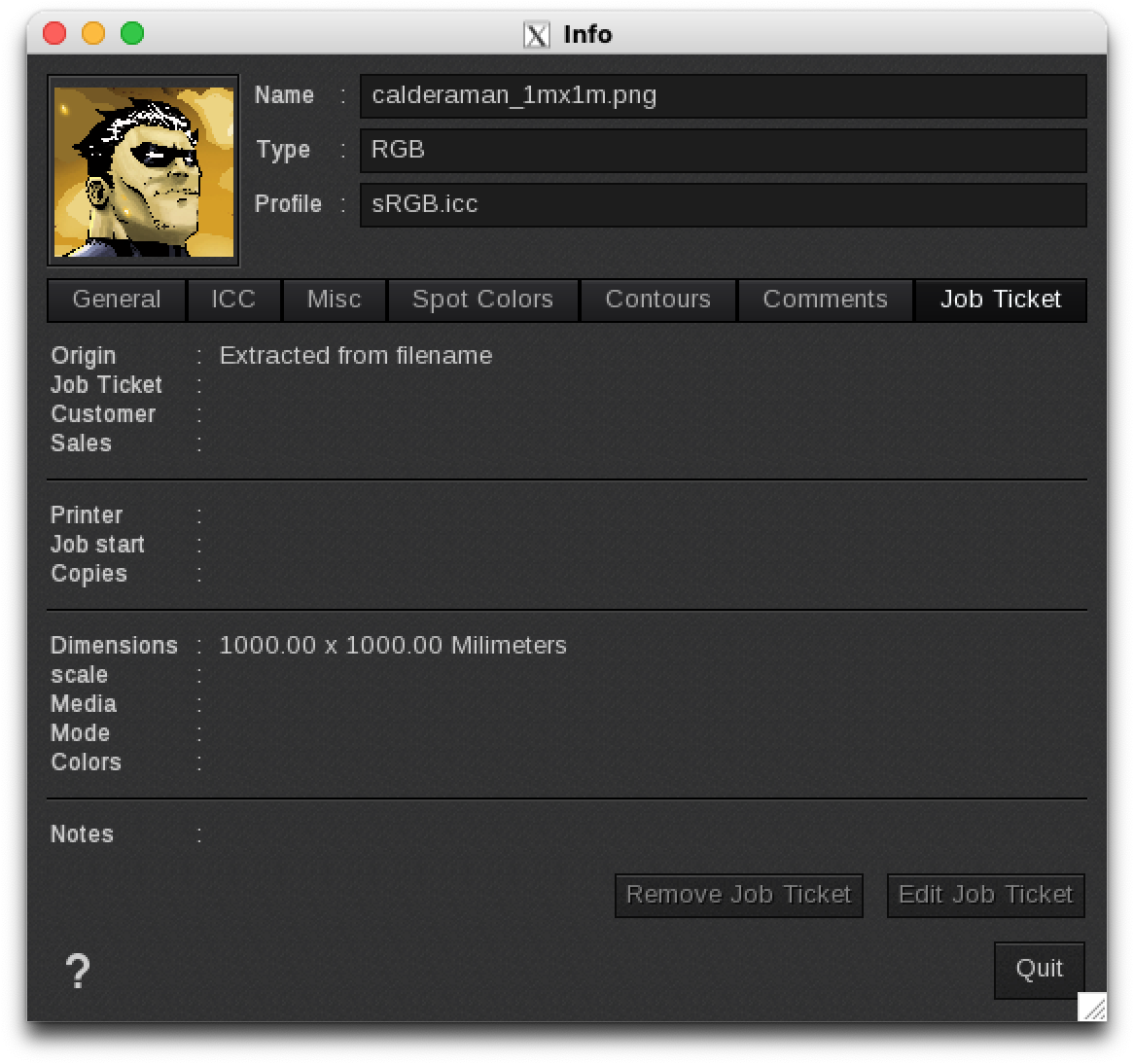Click the green zoom traffic light button
This screenshot has width=1134, height=1064.
[x=129, y=32]
